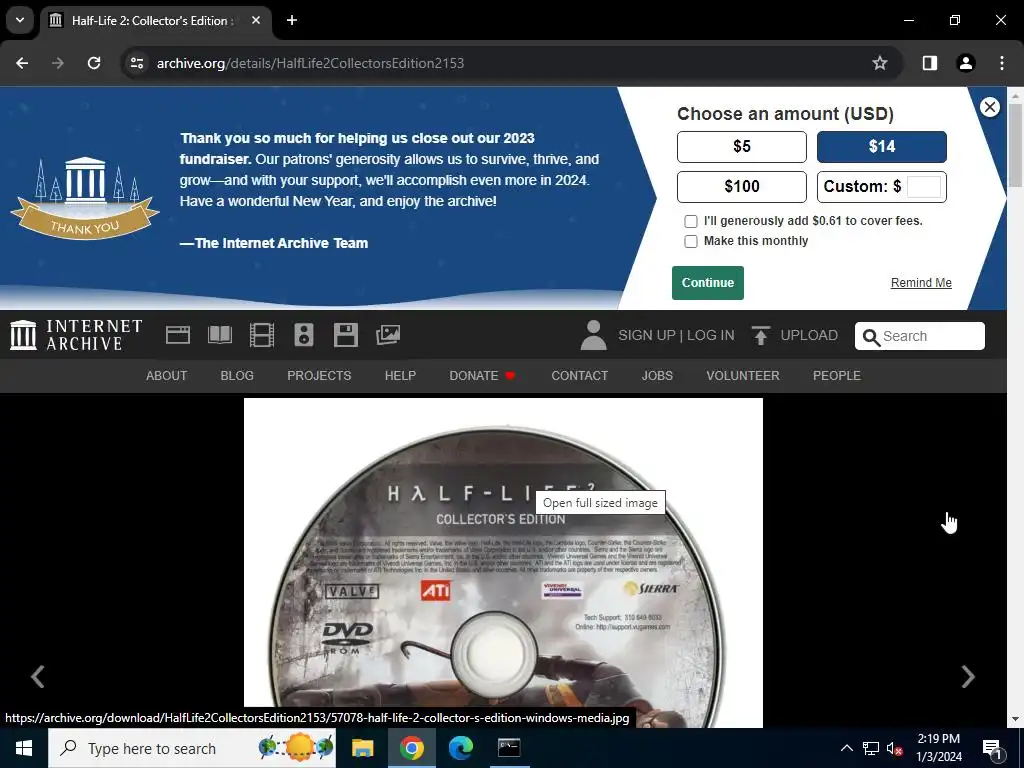
Task: Open the Images media icon
Action: click(x=388, y=335)
